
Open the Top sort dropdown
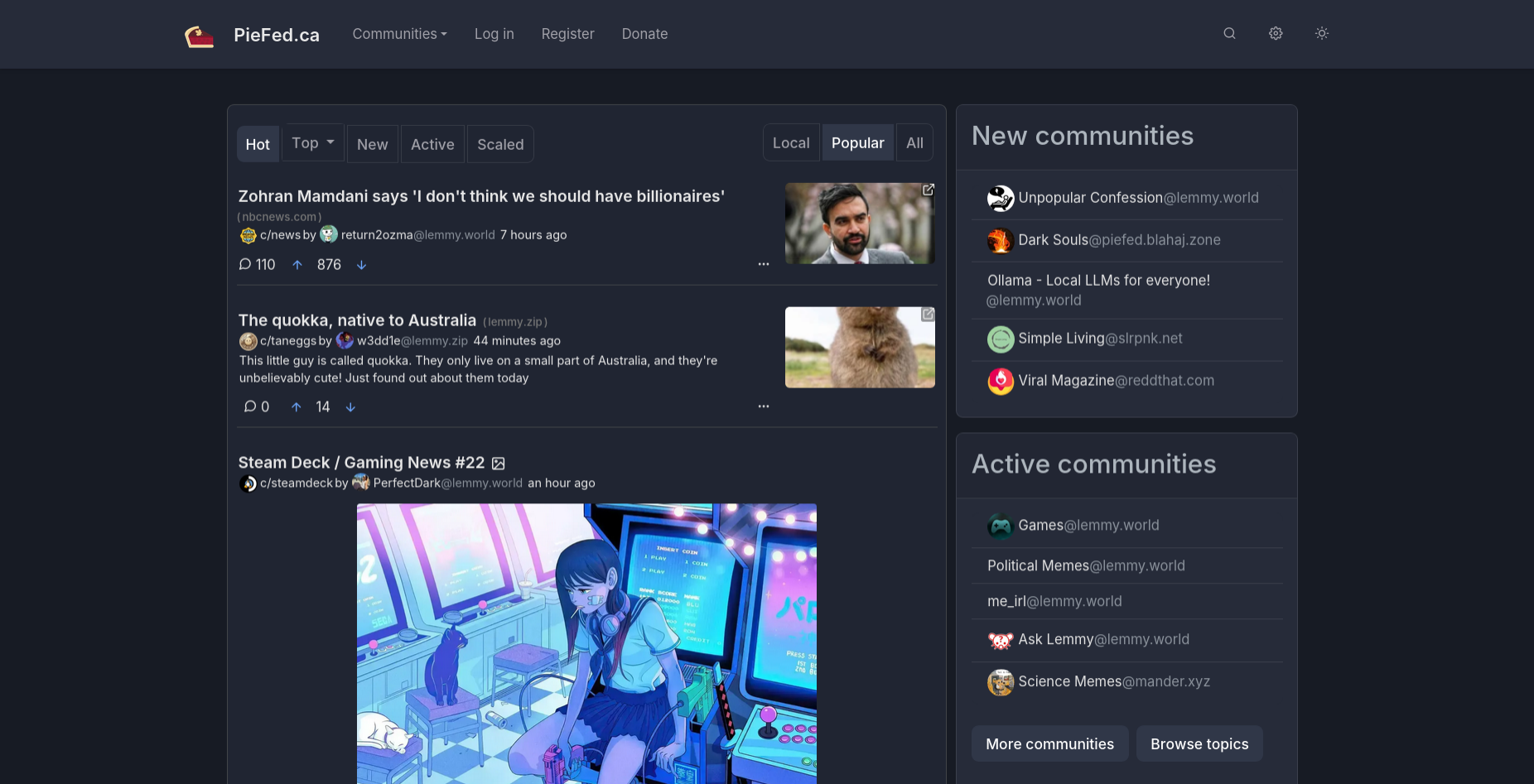pyautogui.click(x=312, y=143)
